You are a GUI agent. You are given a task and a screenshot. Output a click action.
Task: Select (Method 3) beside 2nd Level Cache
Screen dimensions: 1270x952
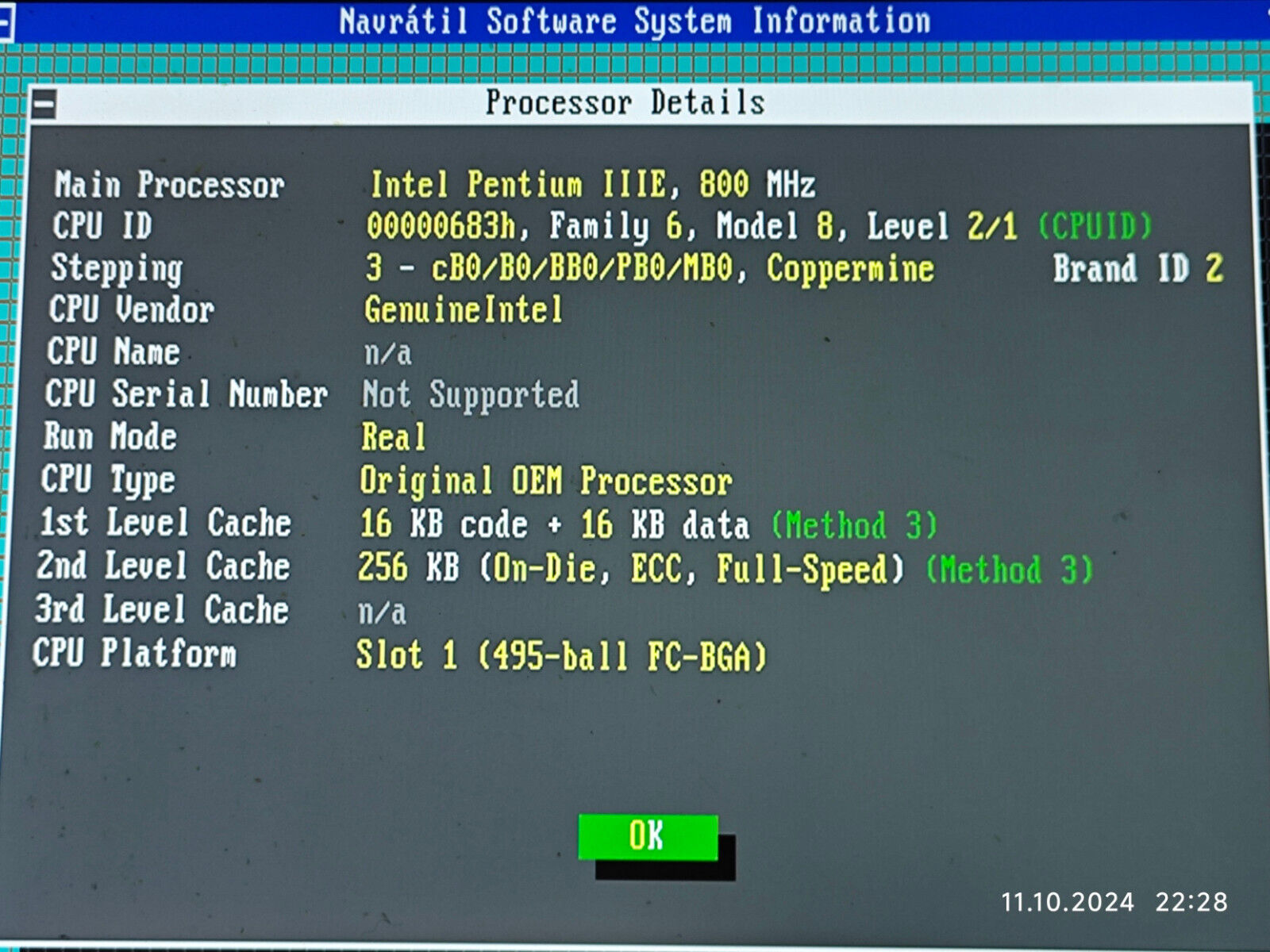pos(1010,570)
